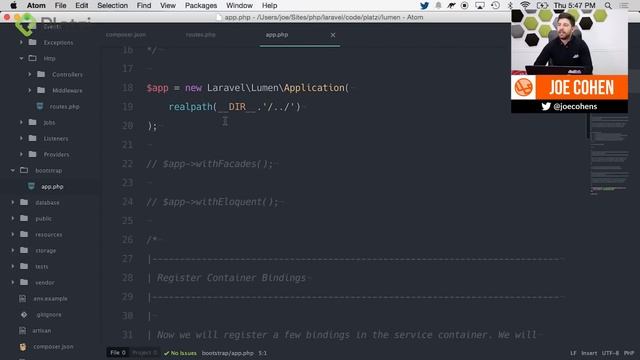Click the Twitter menu bar icon
640x360 pixels.
pos(424,5)
